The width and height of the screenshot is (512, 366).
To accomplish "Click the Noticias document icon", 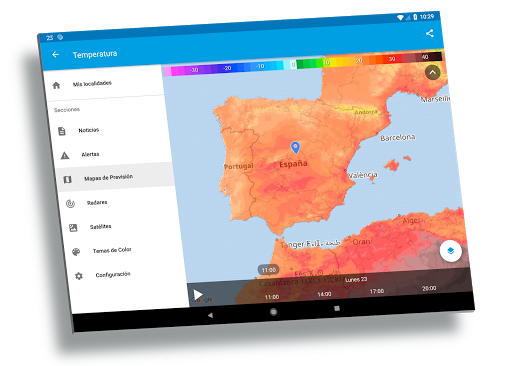I will coord(62,131).
